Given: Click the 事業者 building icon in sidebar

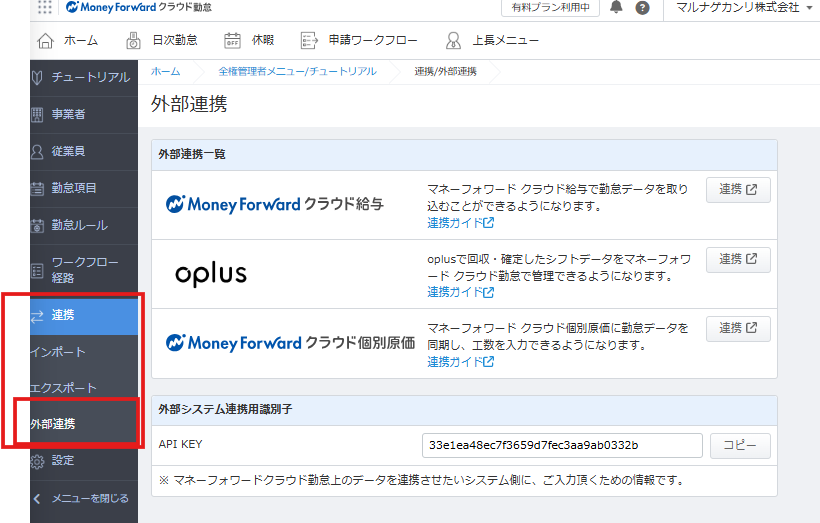Looking at the screenshot, I should 38,114.
